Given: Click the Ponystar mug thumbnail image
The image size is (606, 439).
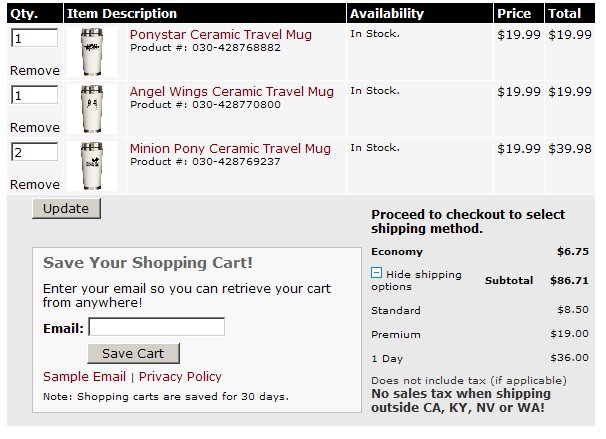Looking at the screenshot, I should pyautogui.click(x=92, y=52).
